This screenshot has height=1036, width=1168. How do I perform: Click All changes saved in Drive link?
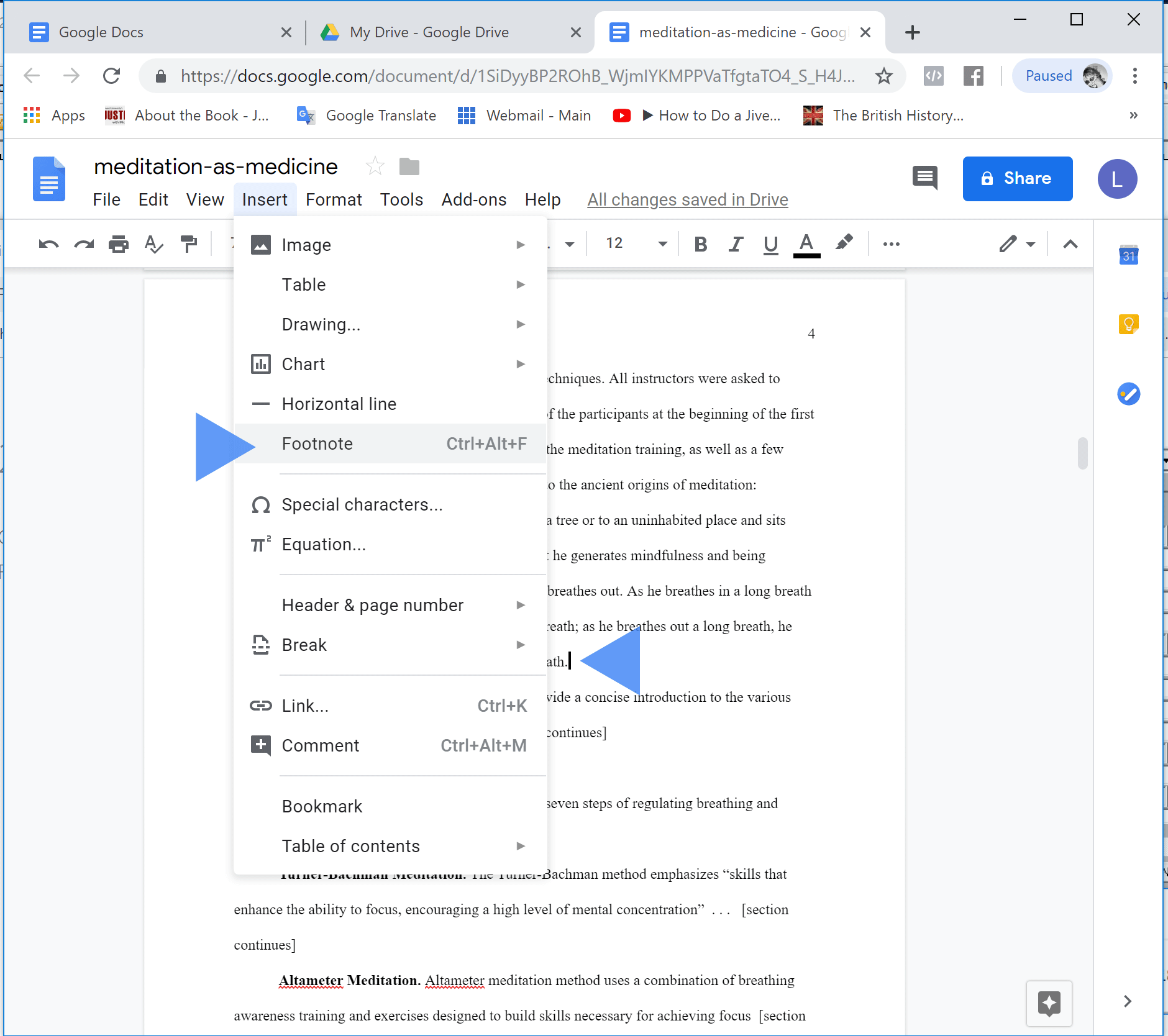687,199
